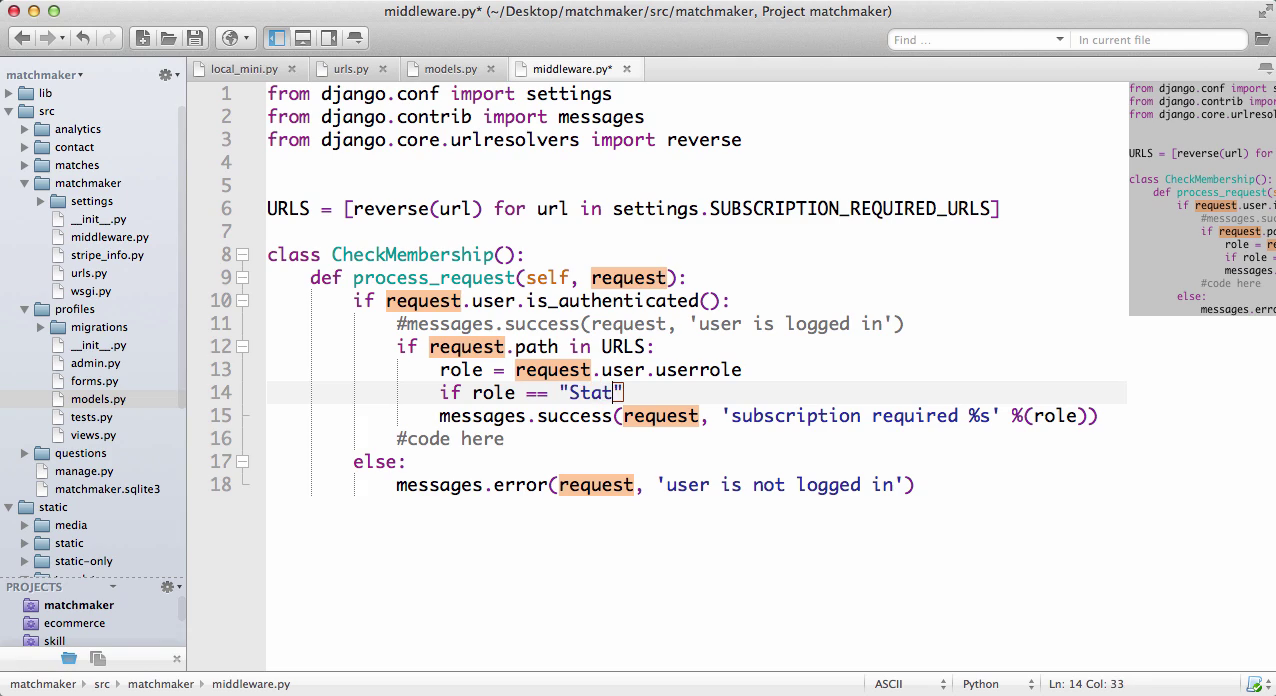The image size is (1276, 696).
Task: Click the Projects list scrollbar
Action: point(181,609)
